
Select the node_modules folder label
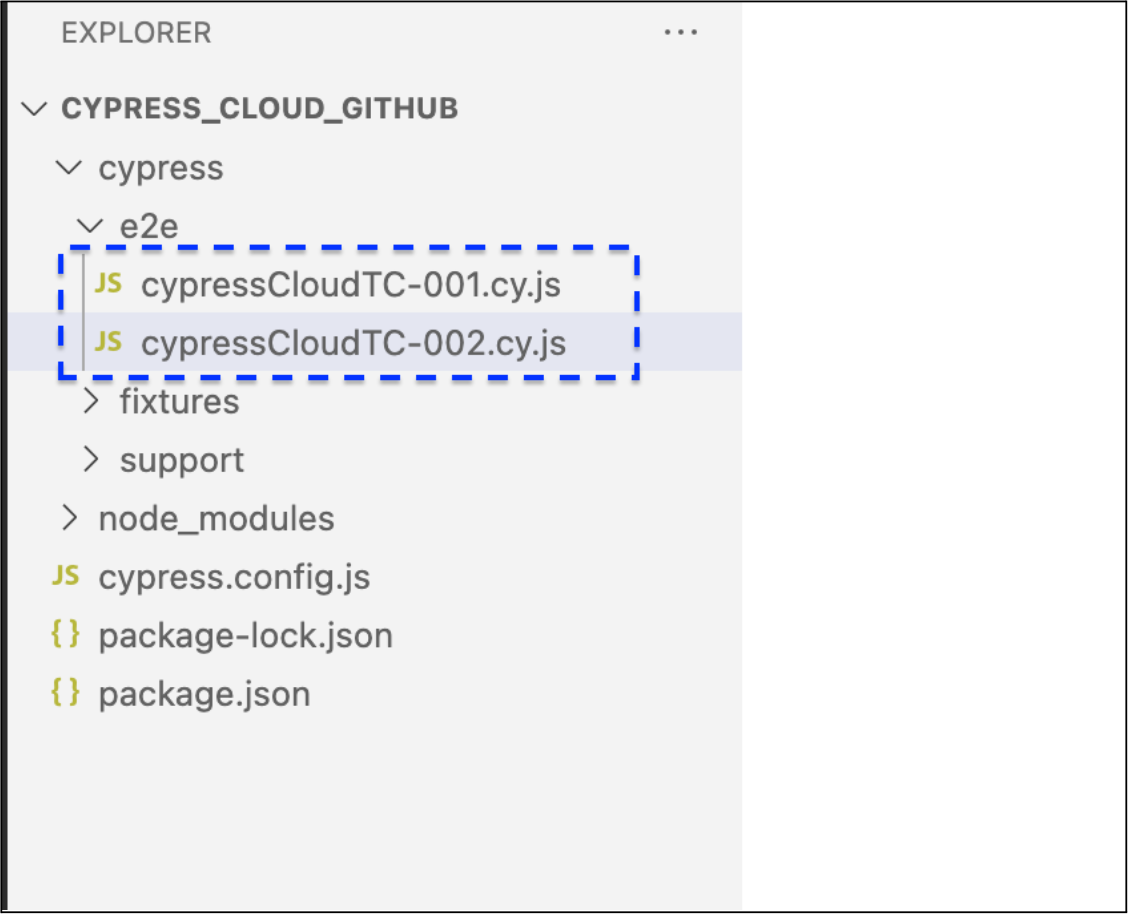click(x=216, y=518)
